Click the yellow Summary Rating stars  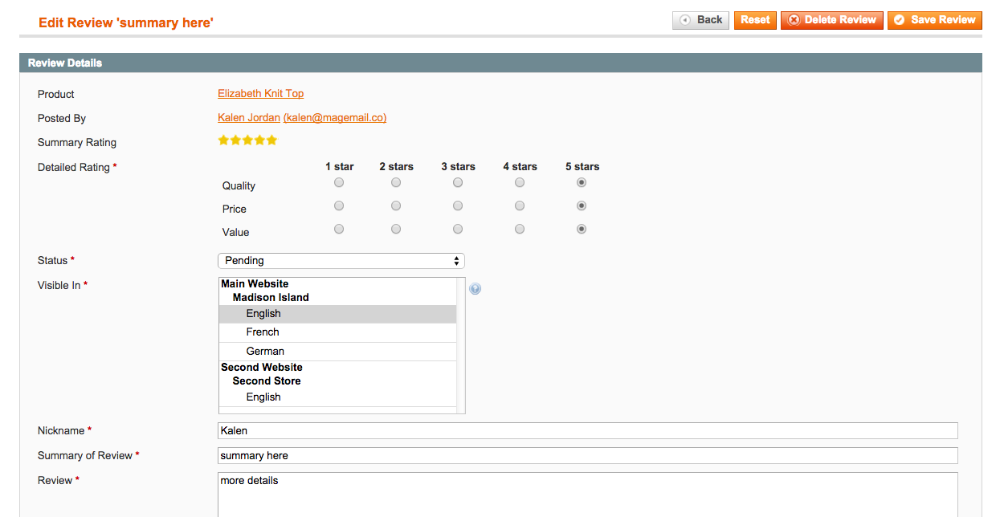(x=247, y=141)
